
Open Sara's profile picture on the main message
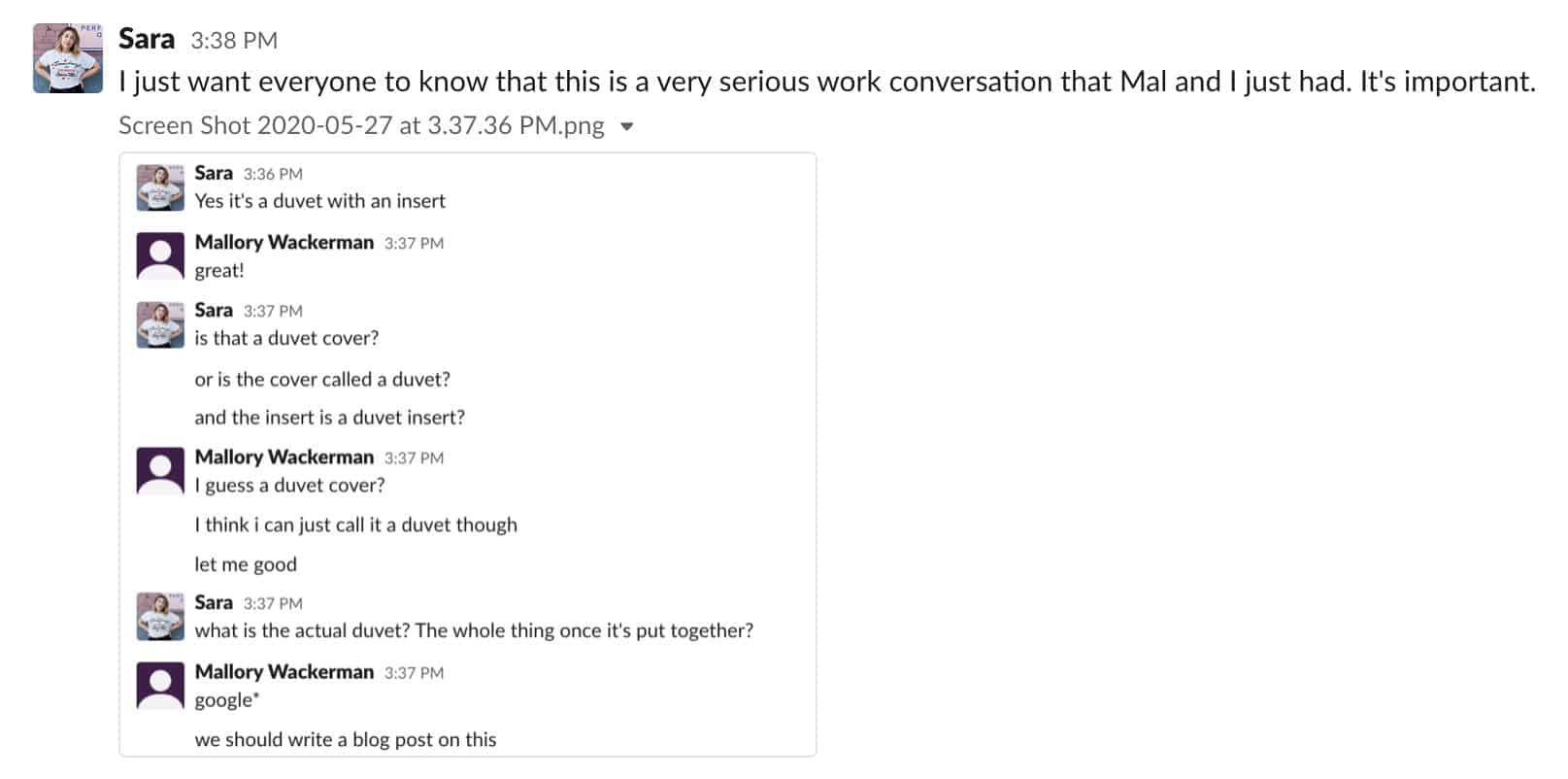tap(68, 58)
